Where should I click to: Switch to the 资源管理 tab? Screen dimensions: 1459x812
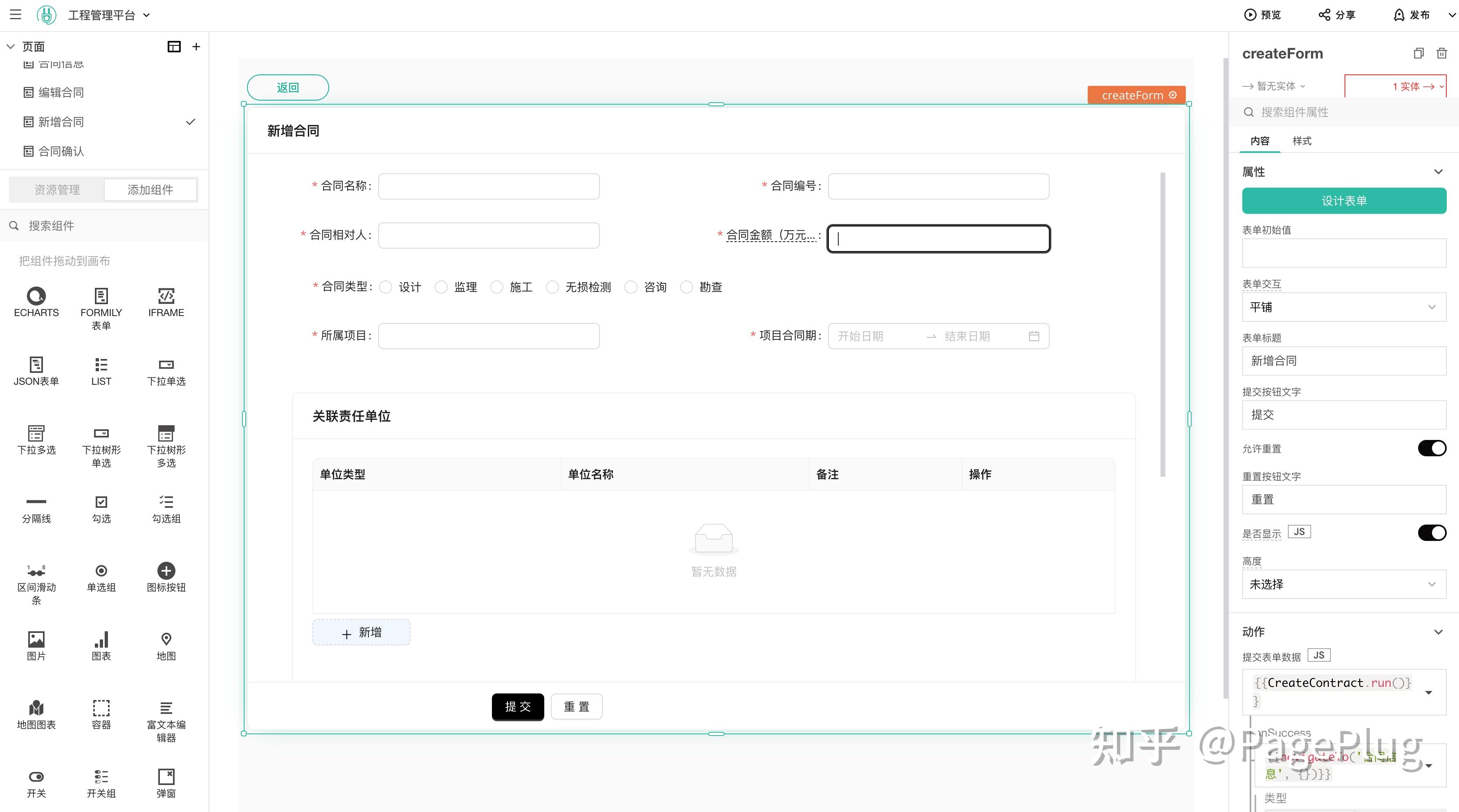57,189
